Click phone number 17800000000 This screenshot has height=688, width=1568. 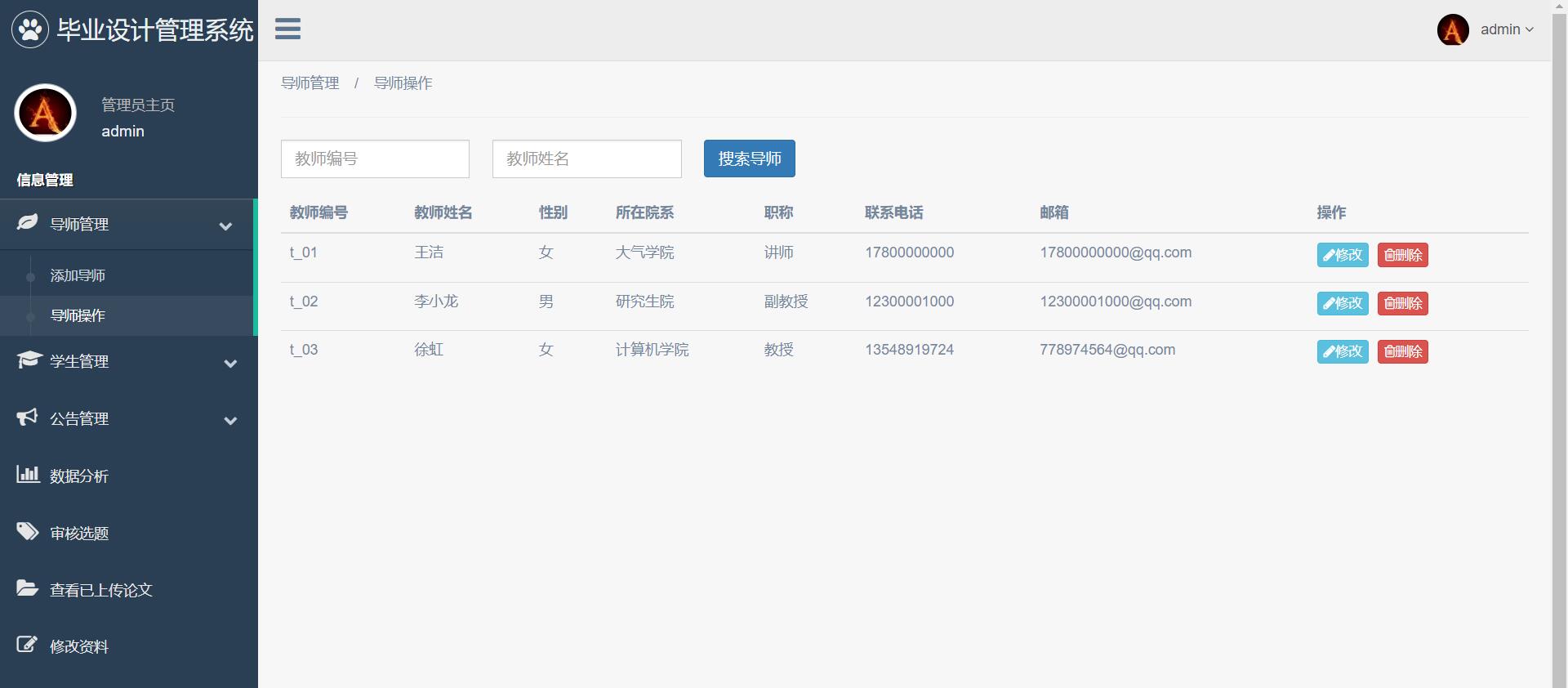pyautogui.click(x=910, y=252)
